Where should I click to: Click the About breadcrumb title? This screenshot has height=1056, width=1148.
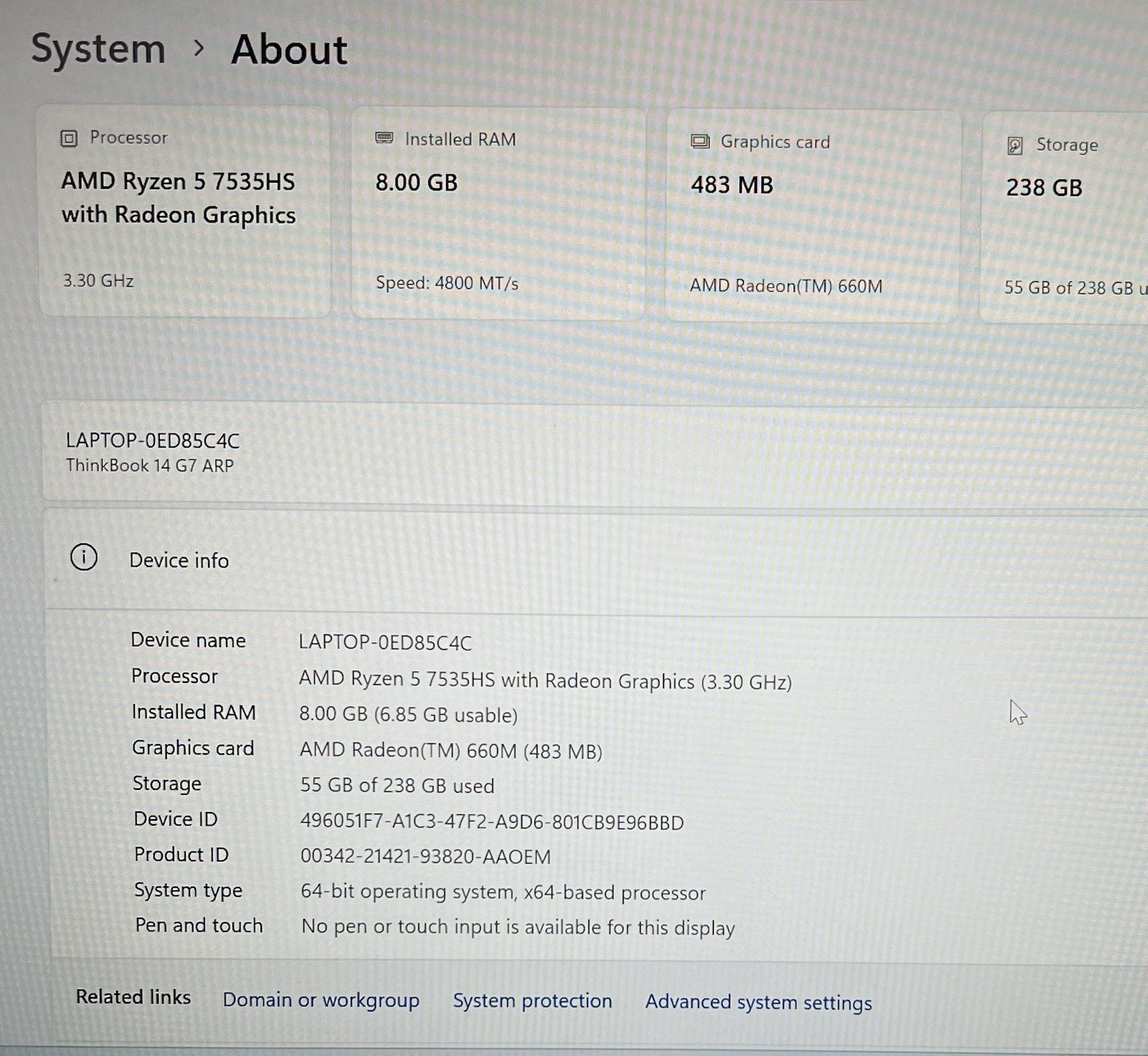coord(289,49)
